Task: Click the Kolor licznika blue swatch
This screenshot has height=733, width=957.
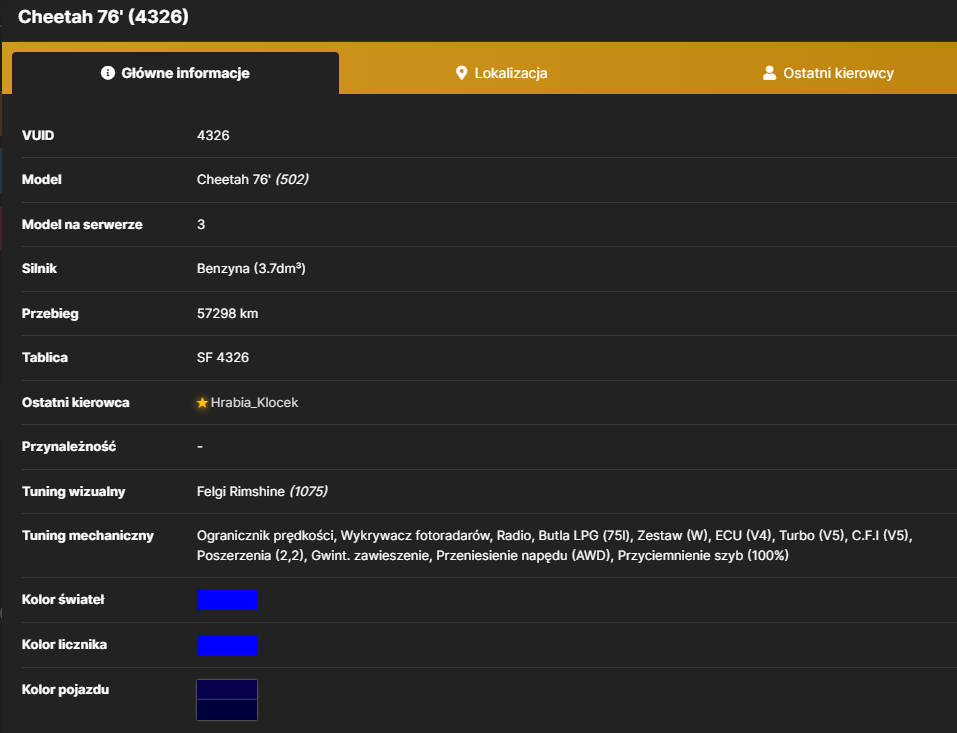Action: 227,645
